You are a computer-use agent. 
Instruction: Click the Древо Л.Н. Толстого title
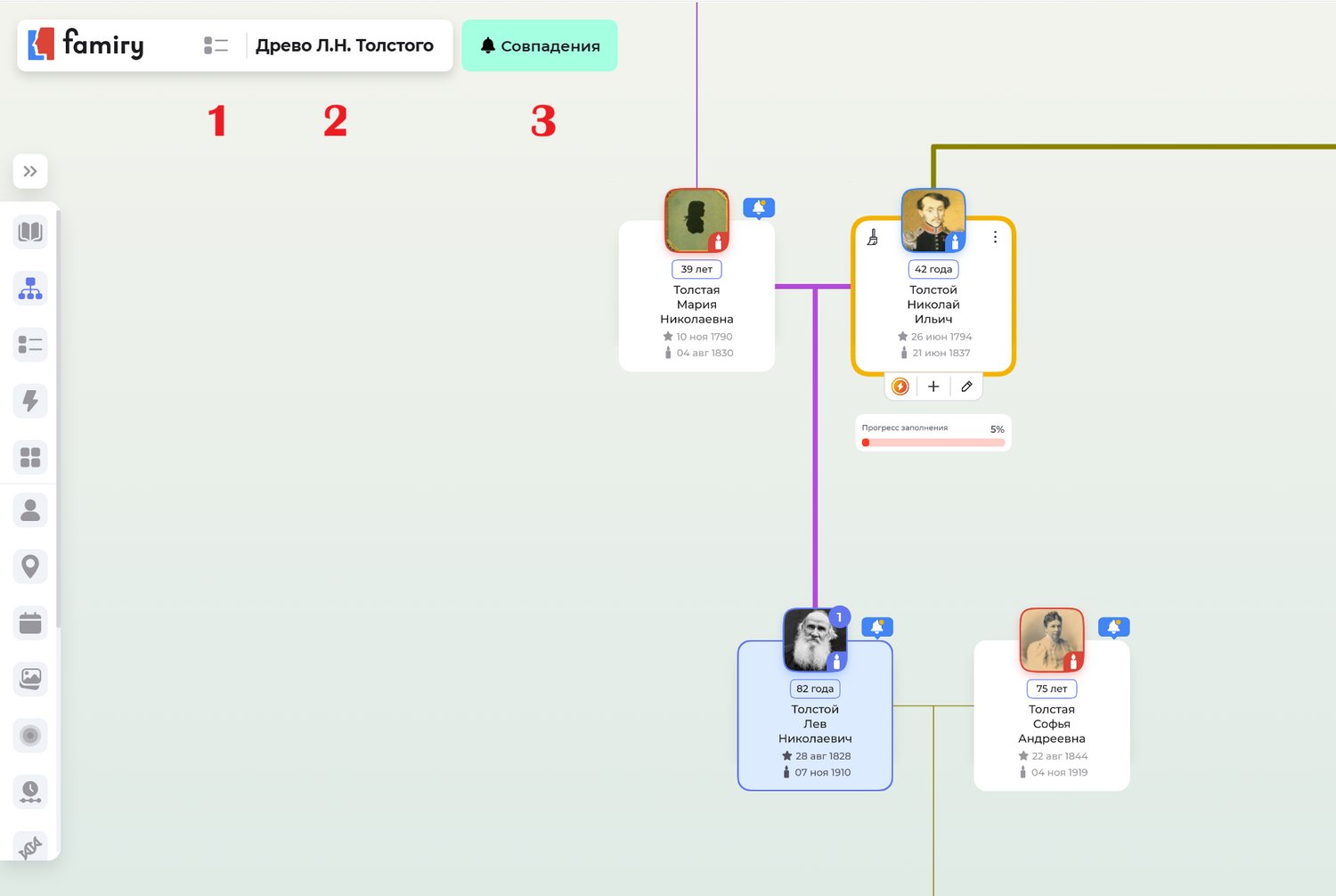[344, 45]
